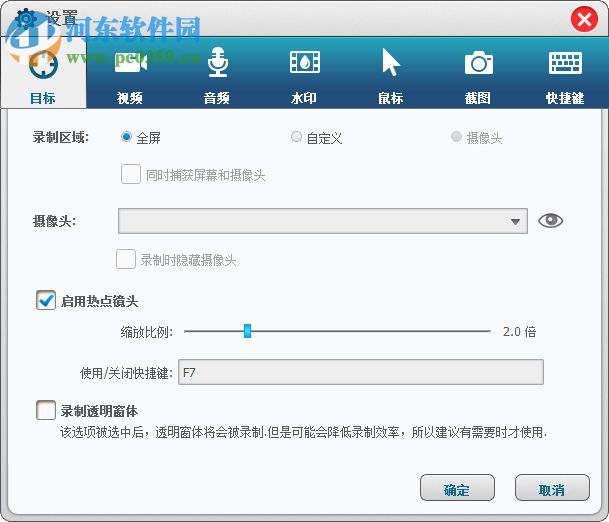The image size is (609, 522).
Task: Open the 目标 target tab crosshair icon
Action: pos(43,64)
